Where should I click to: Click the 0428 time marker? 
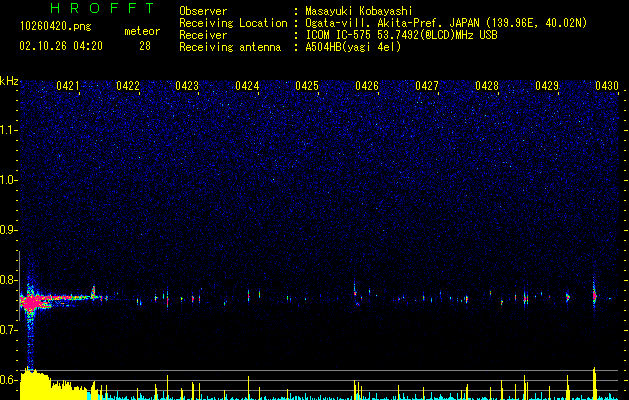pos(487,85)
